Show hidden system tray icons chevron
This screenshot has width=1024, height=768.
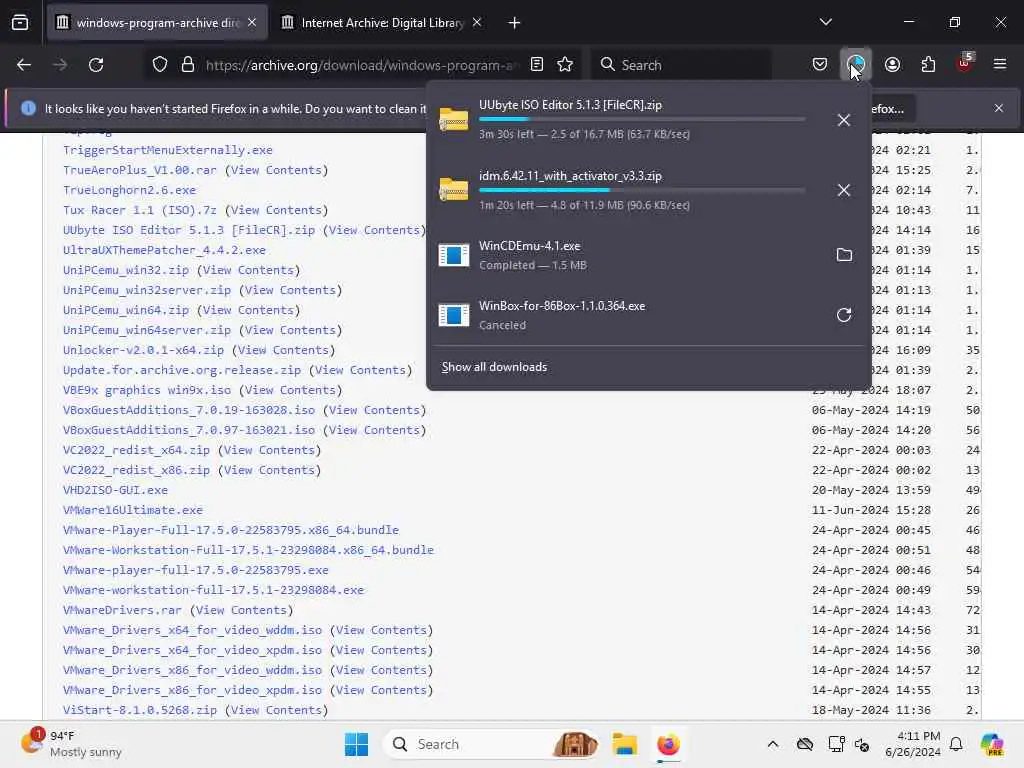click(x=773, y=744)
